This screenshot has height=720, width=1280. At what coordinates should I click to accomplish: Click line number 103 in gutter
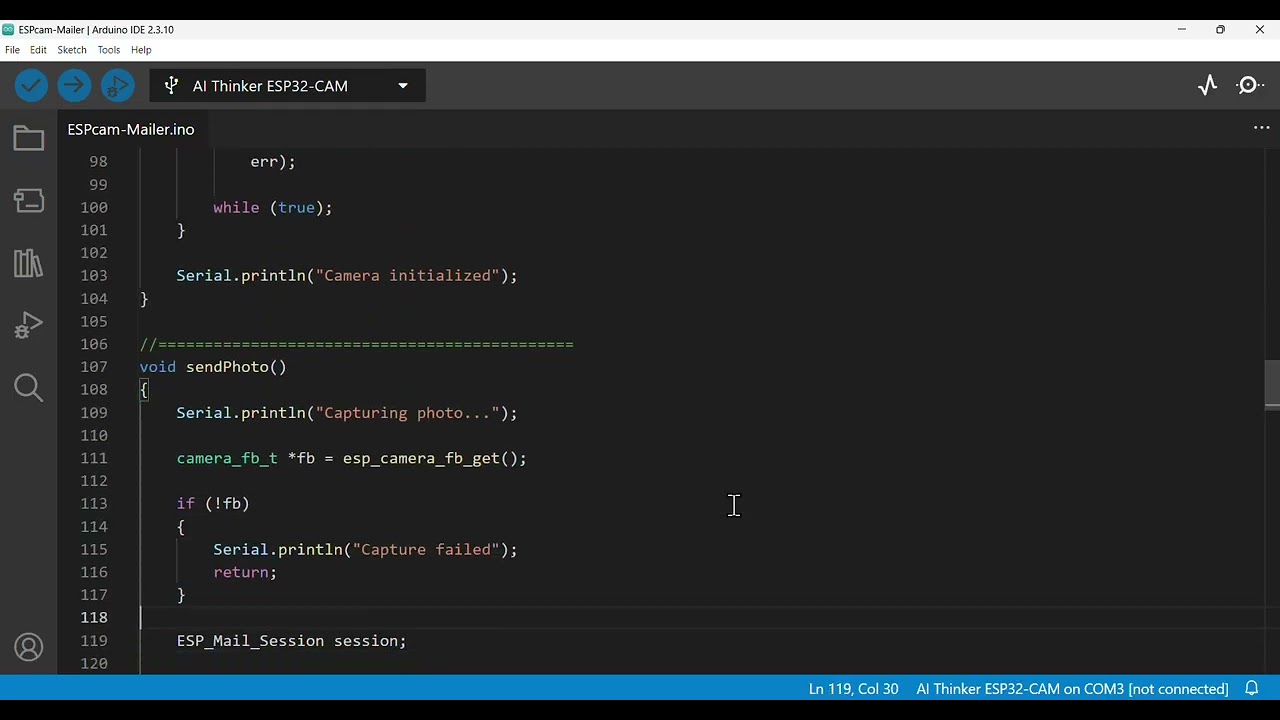(x=94, y=275)
